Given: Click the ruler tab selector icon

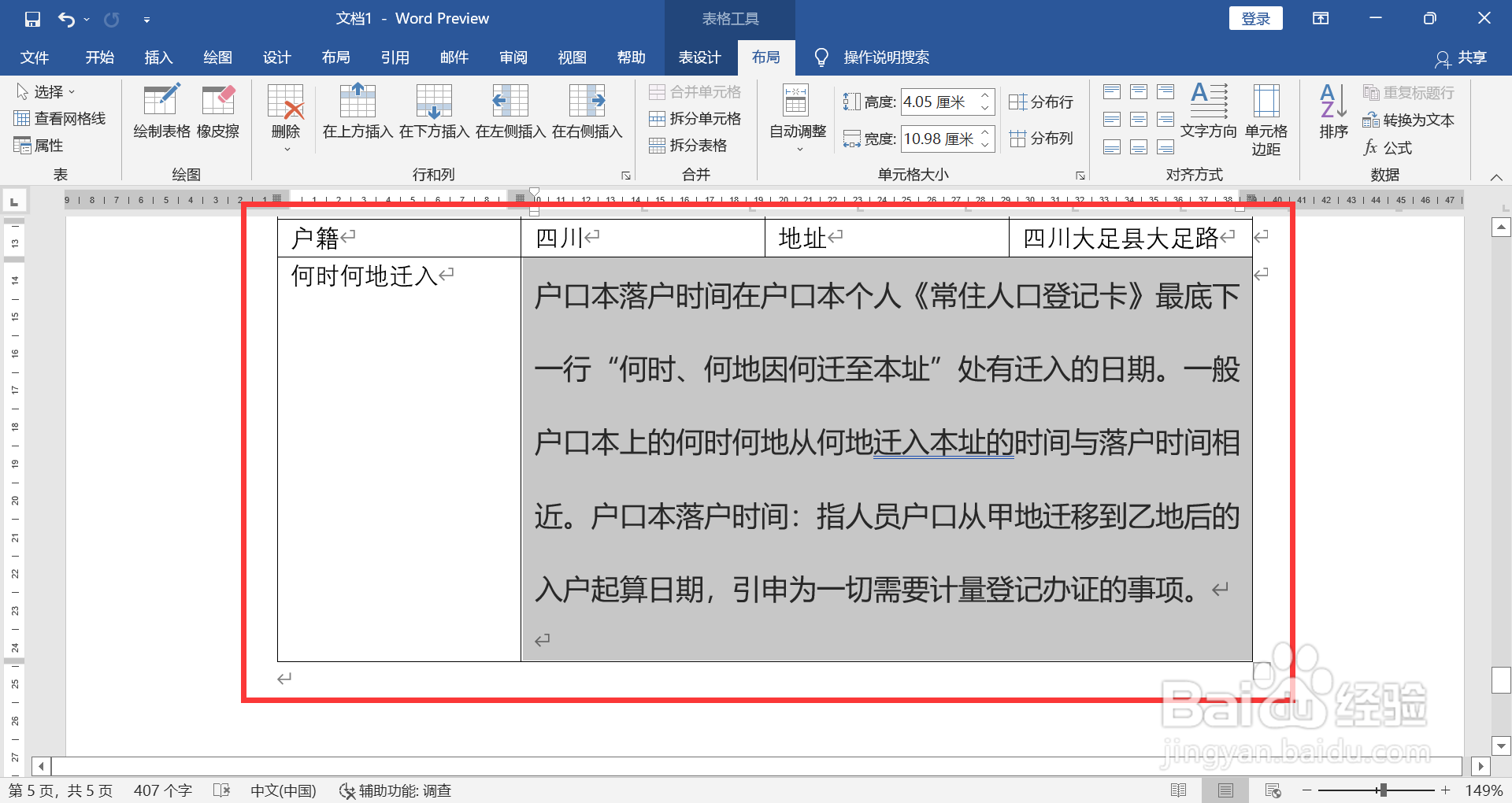Looking at the screenshot, I should click(x=14, y=202).
